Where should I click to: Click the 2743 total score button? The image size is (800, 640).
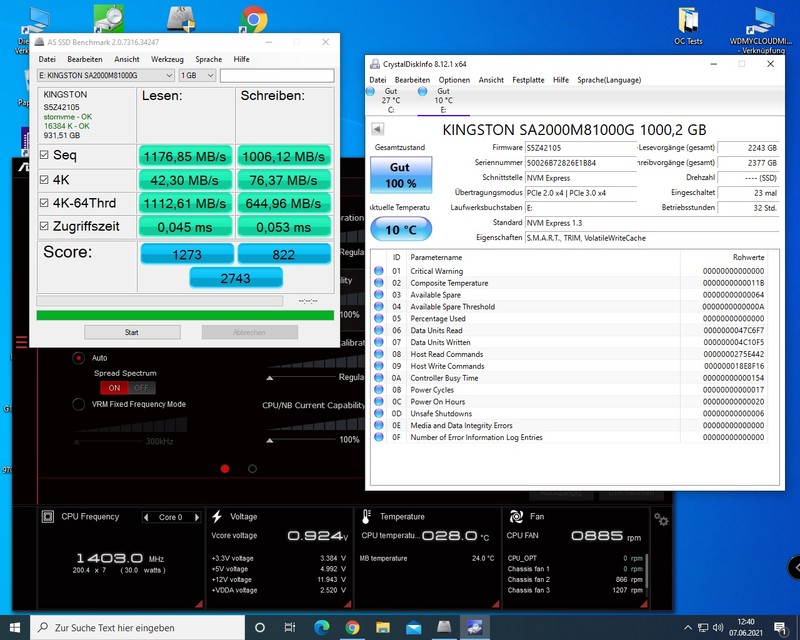(x=236, y=278)
